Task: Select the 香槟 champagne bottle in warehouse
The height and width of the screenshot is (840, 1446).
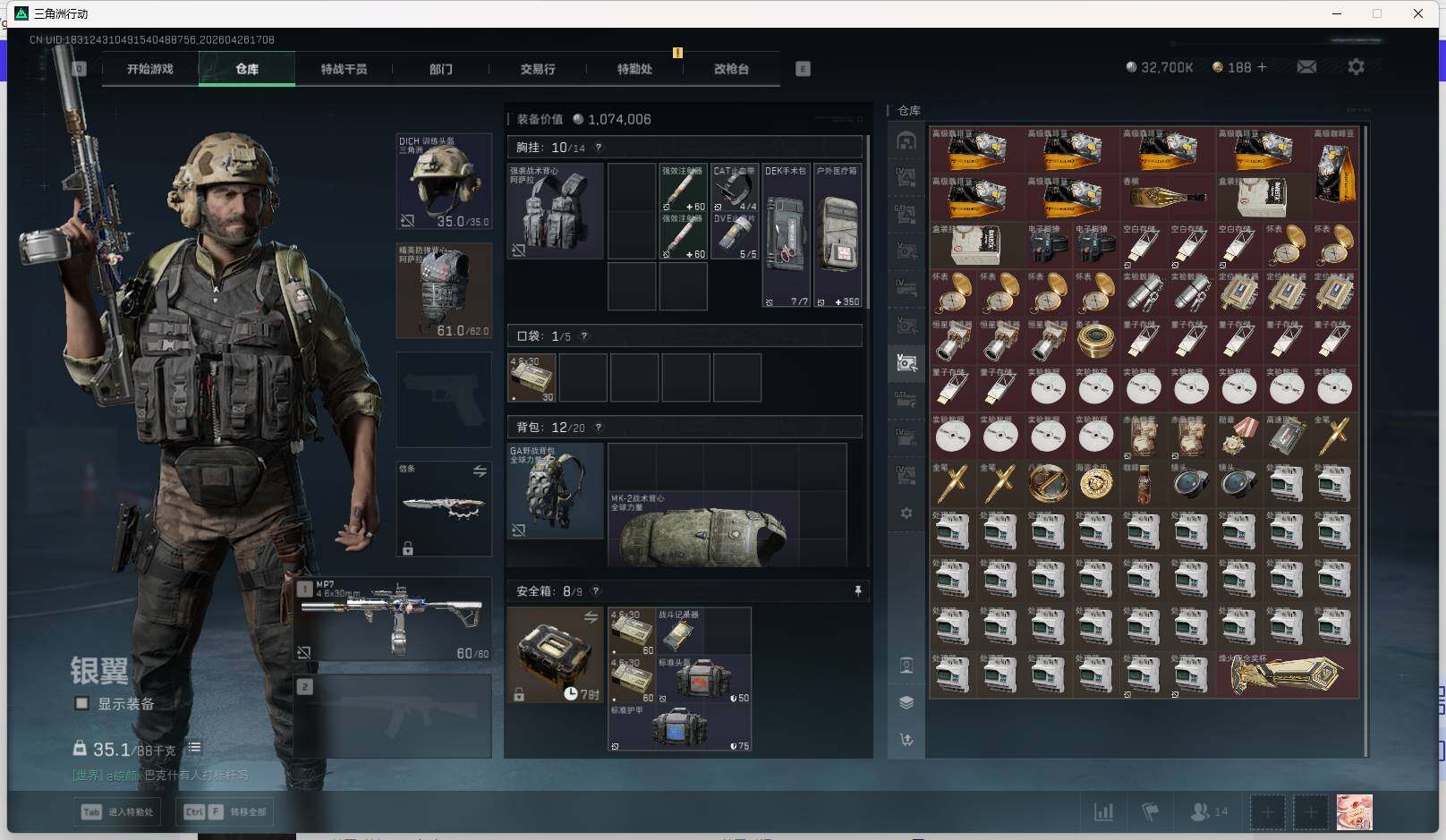Action: [x=1167, y=197]
